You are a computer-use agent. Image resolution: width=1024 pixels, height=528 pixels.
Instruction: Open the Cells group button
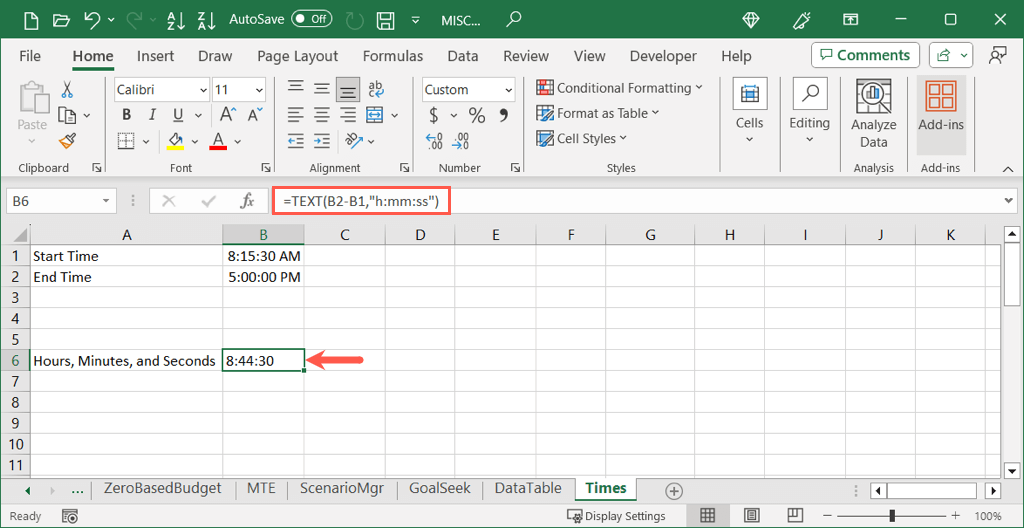point(749,111)
